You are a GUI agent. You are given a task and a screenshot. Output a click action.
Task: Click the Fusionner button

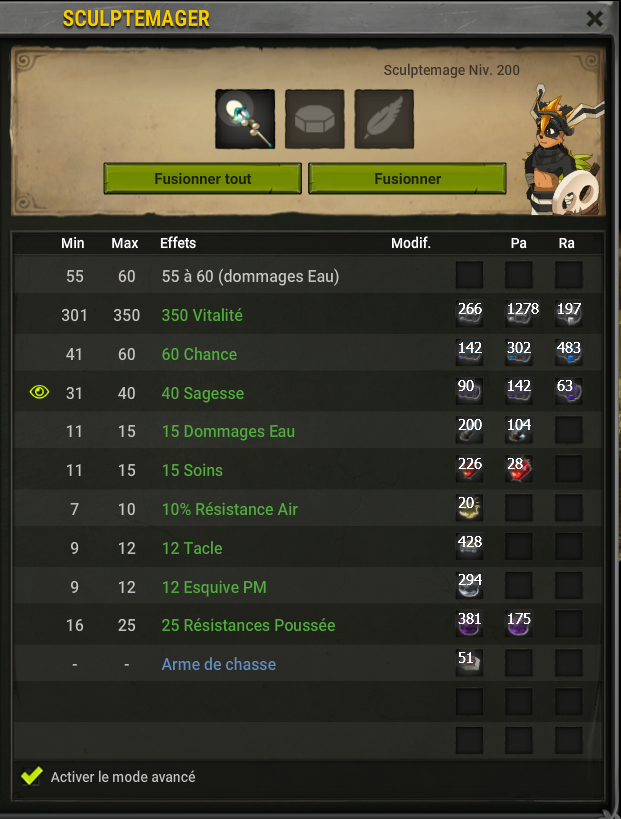coord(407,179)
